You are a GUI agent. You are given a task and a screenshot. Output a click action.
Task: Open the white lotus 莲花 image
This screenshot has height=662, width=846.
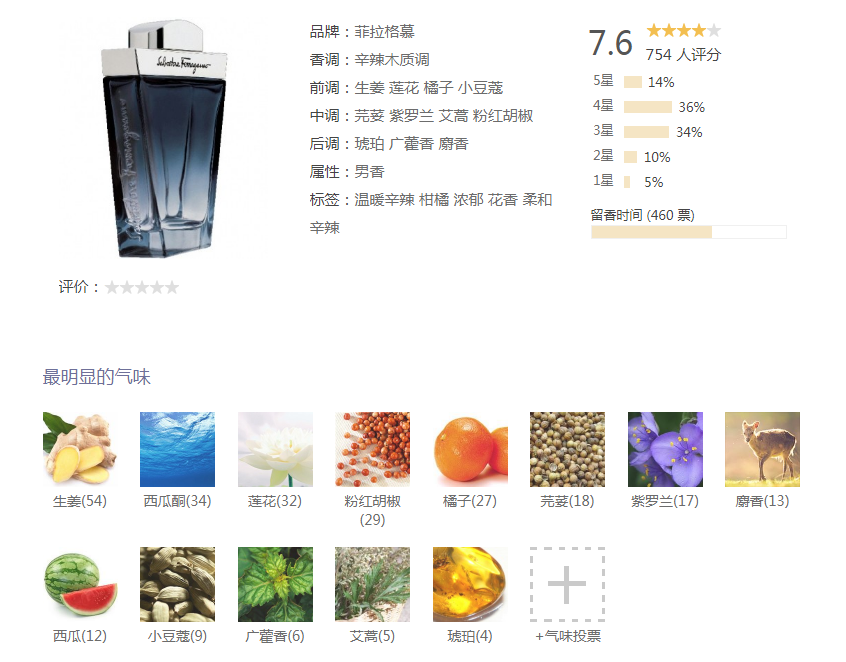[x=275, y=449]
